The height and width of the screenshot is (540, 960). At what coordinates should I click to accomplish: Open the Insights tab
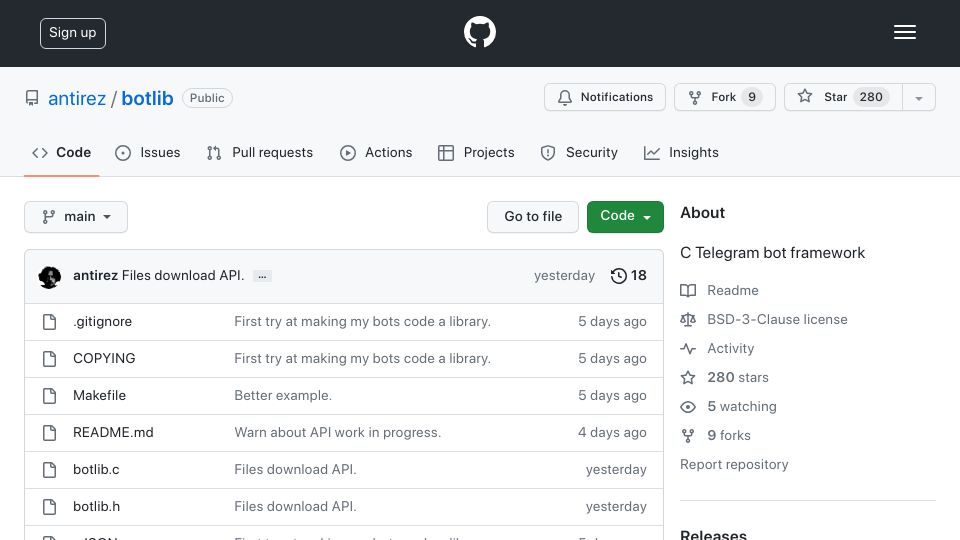click(x=681, y=152)
